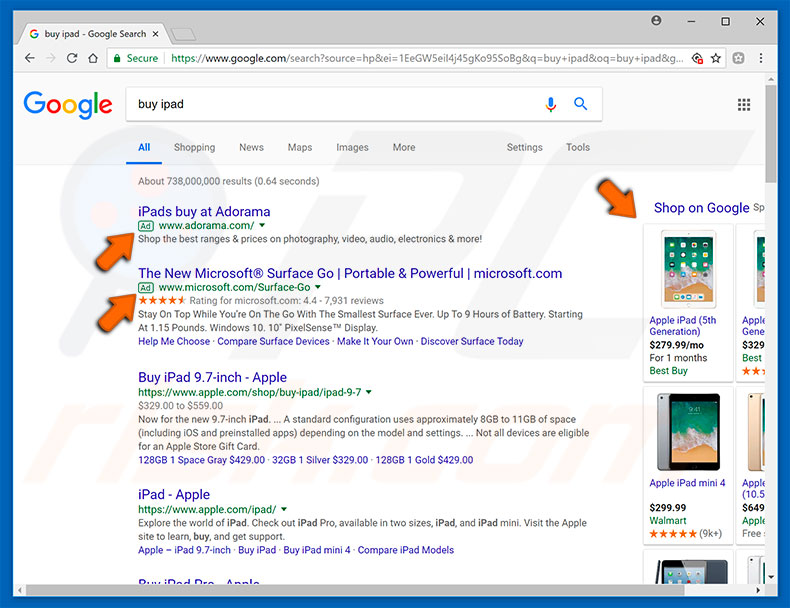Open the 'iPads buy at Adorama' ad link
The width and height of the screenshot is (790, 608).
pyautogui.click(x=204, y=212)
